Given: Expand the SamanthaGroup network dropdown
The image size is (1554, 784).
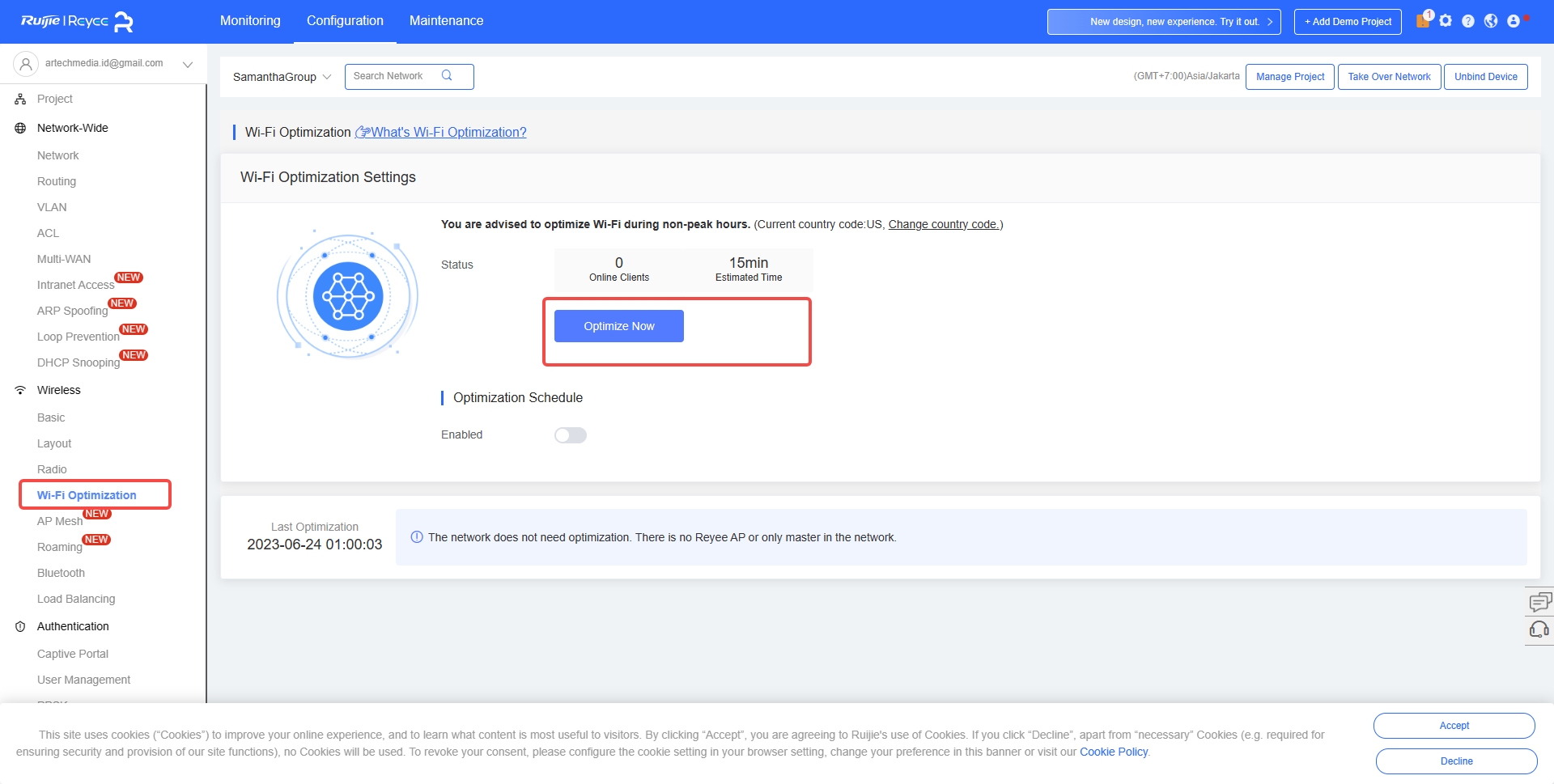Looking at the screenshot, I should coord(282,77).
